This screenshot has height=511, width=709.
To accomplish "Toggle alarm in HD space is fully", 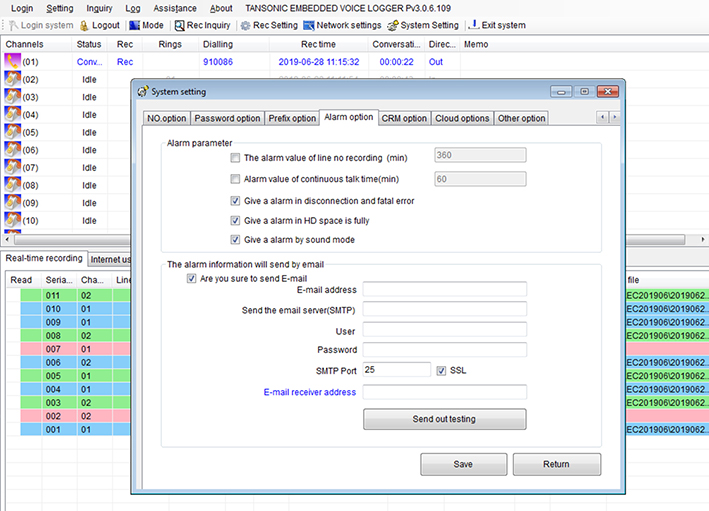I will click(x=235, y=220).
